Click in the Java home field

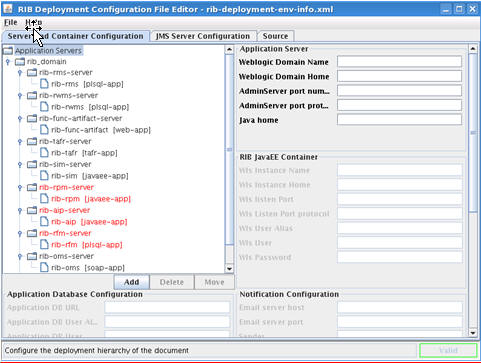tap(399, 120)
